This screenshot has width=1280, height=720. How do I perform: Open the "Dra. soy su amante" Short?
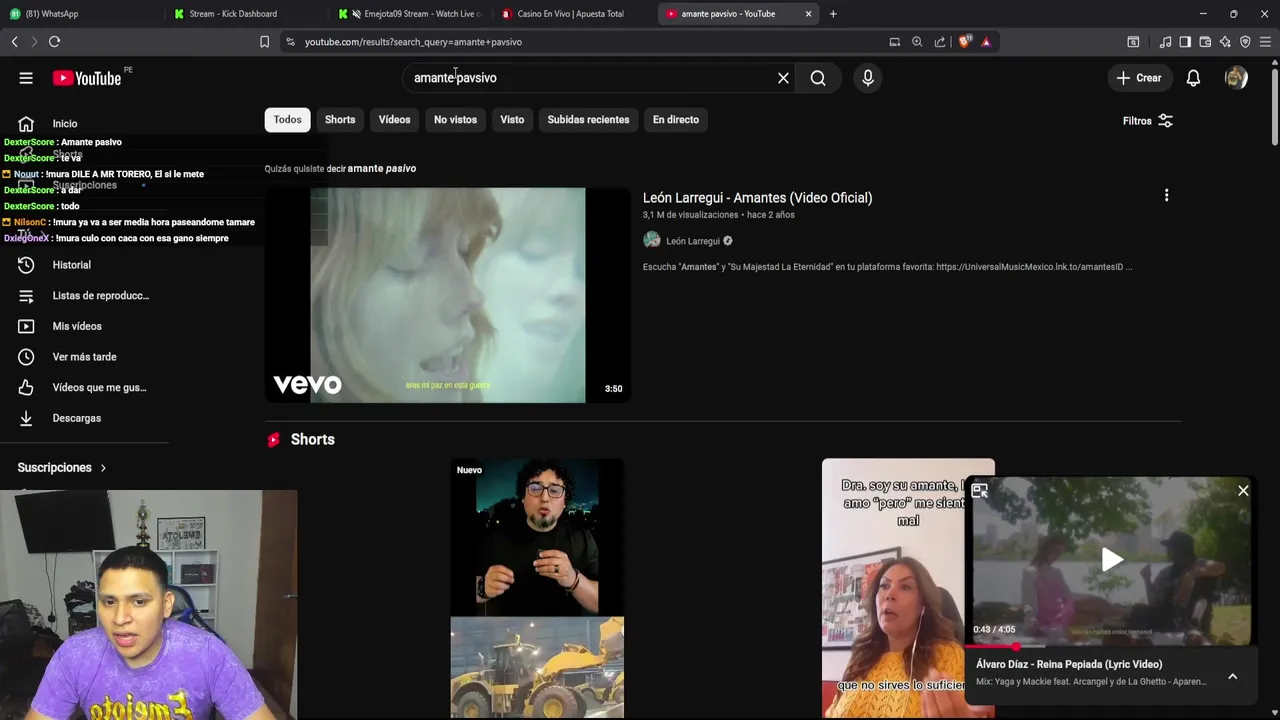[893, 589]
